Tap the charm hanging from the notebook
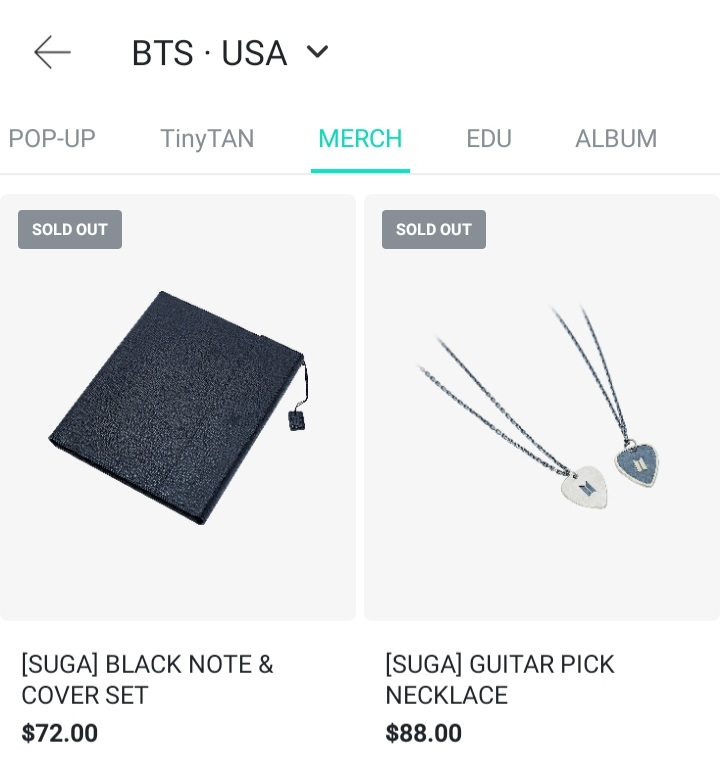Image resolution: width=720 pixels, height=771 pixels. tap(297, 420)
